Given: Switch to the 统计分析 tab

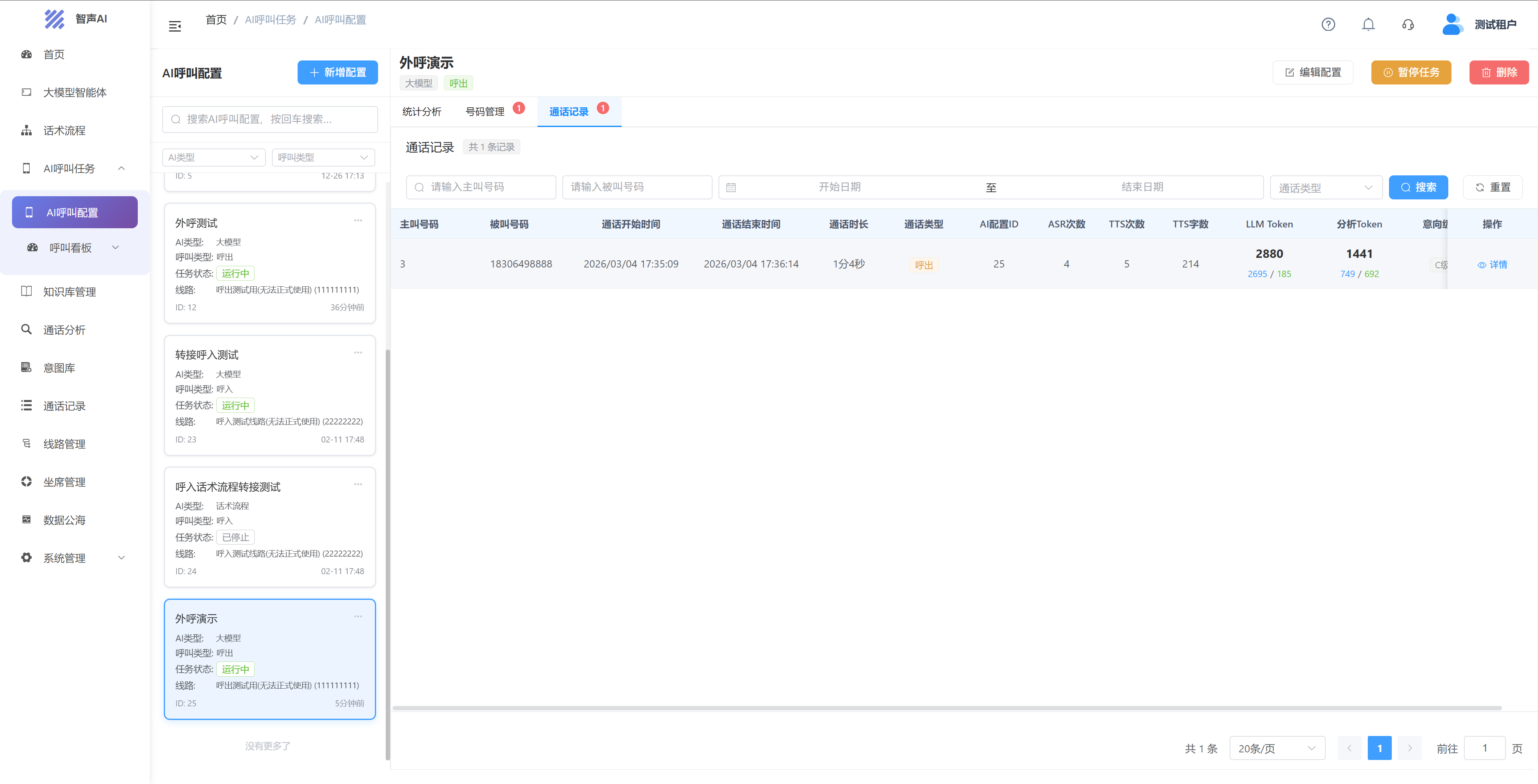Looking at the screenshot, I should pos(421,112).
